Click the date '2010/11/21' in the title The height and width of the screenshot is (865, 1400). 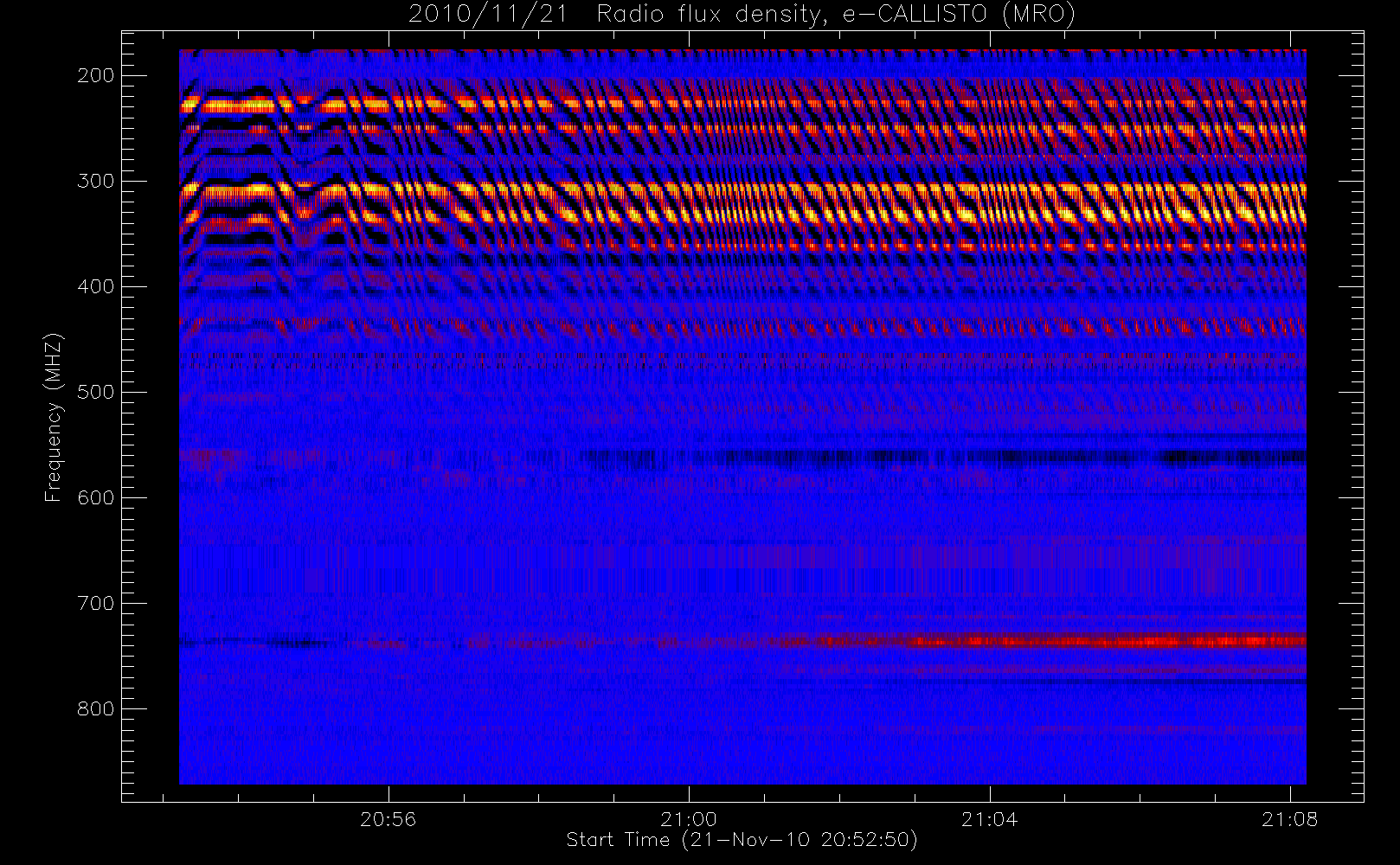(x=487, y=15)
